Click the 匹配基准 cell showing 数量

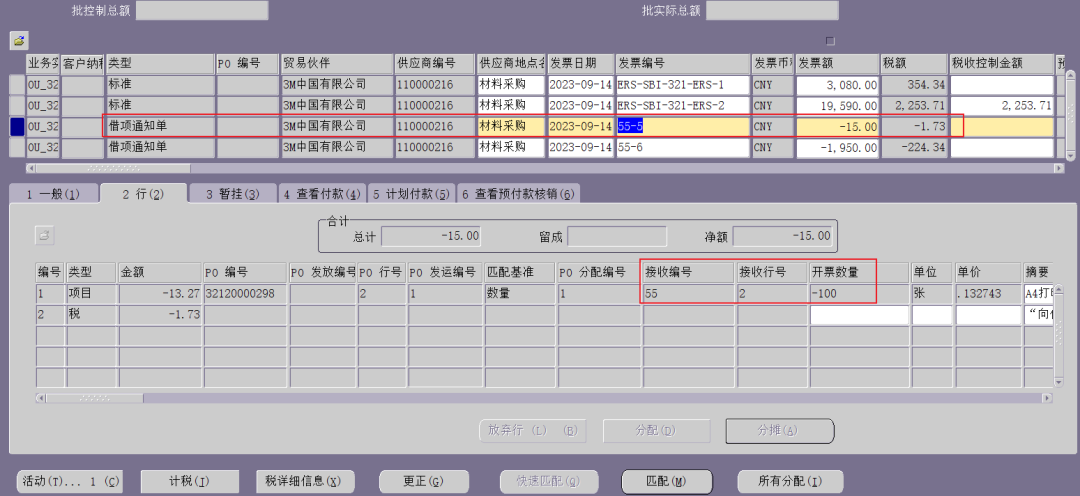point(520,294)
